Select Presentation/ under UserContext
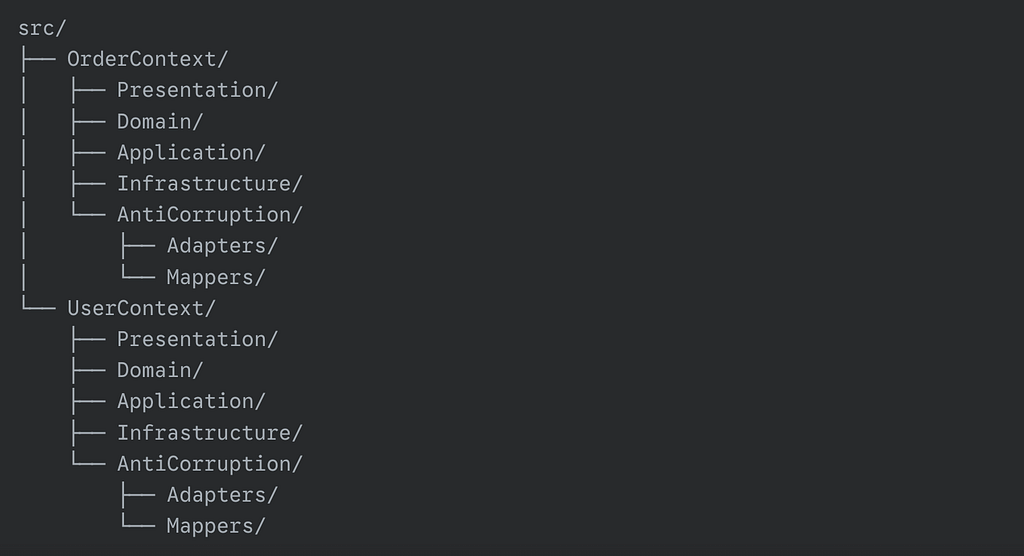This screenshot has width=1024, height=556. click(197, 340)
